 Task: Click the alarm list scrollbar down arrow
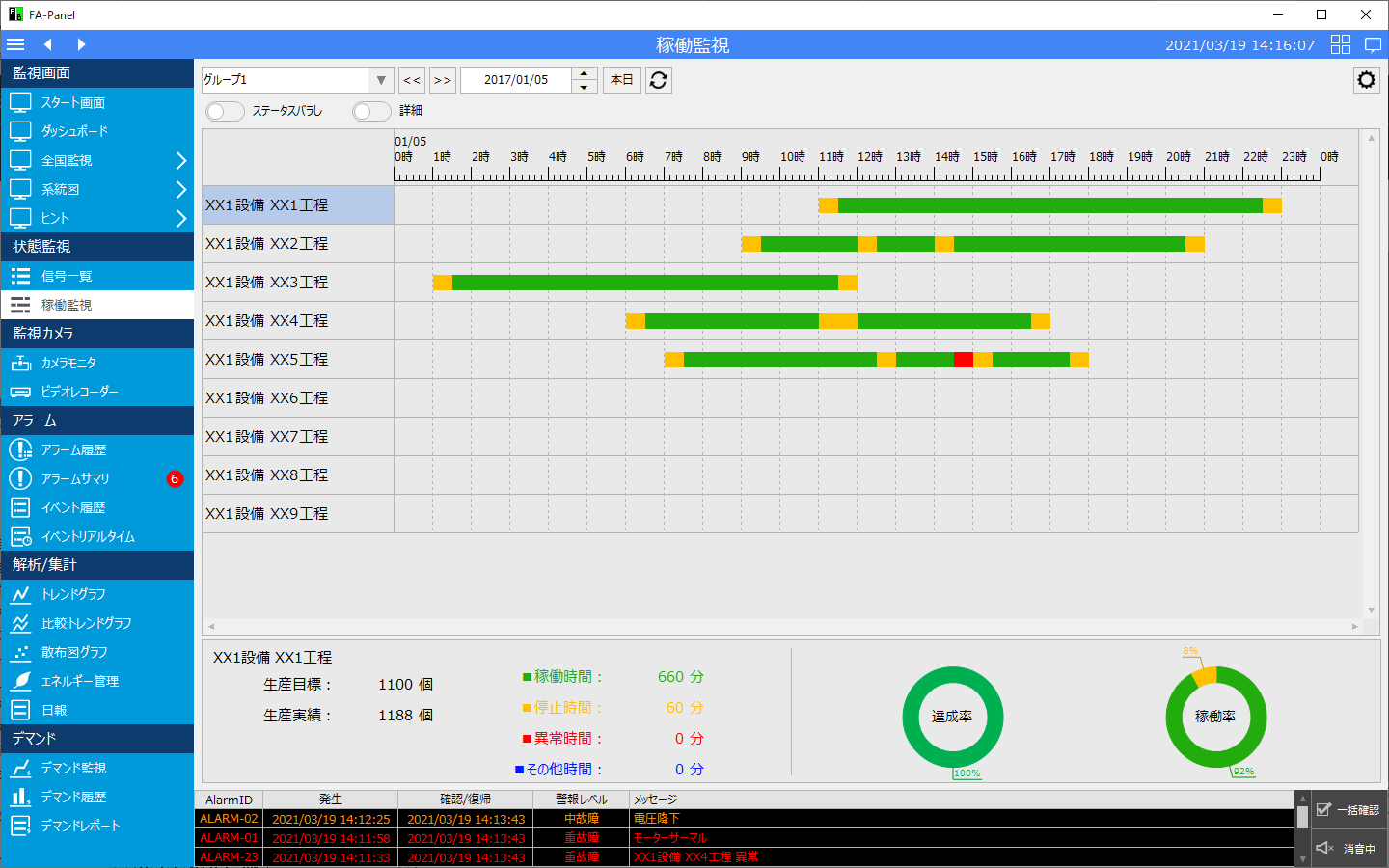click(1302, 858)
